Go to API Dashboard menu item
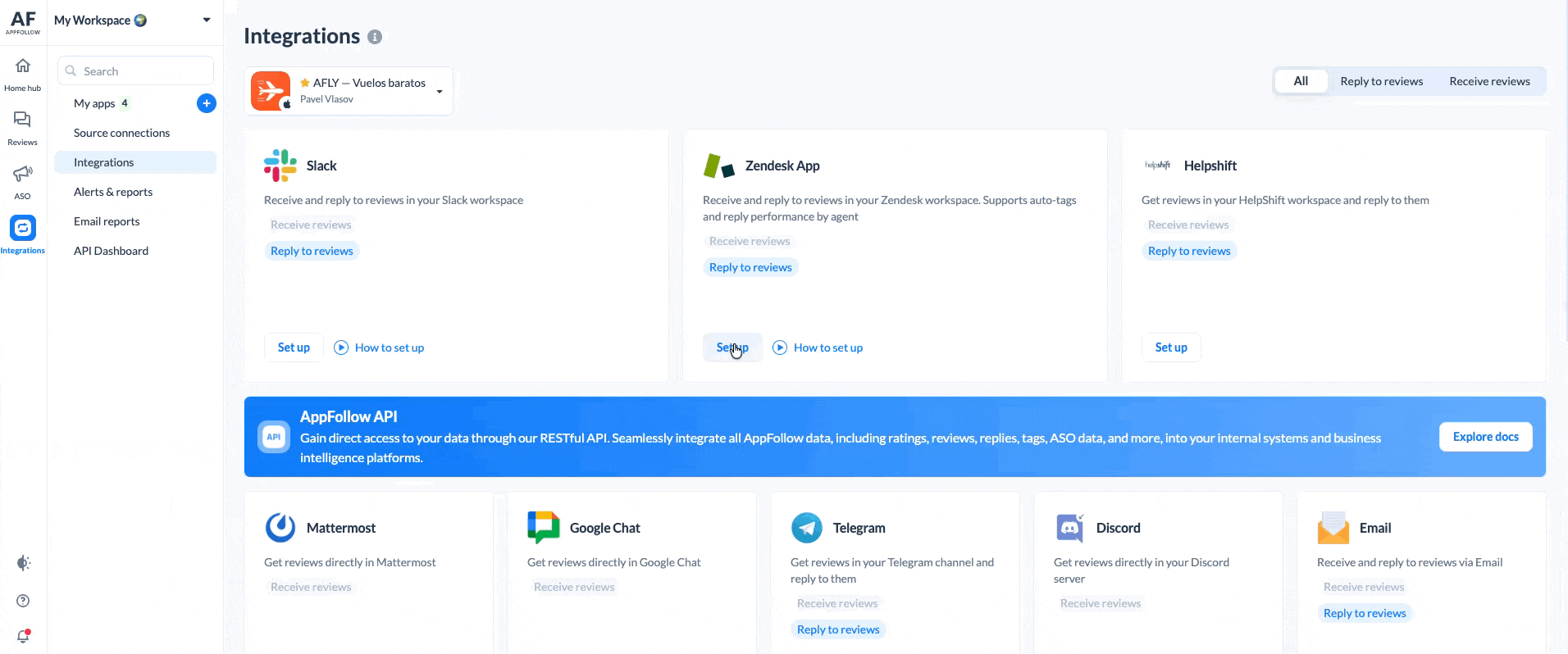Image resolution: width=1568 pixels, height=654 pixels. [x=111, y=251]
